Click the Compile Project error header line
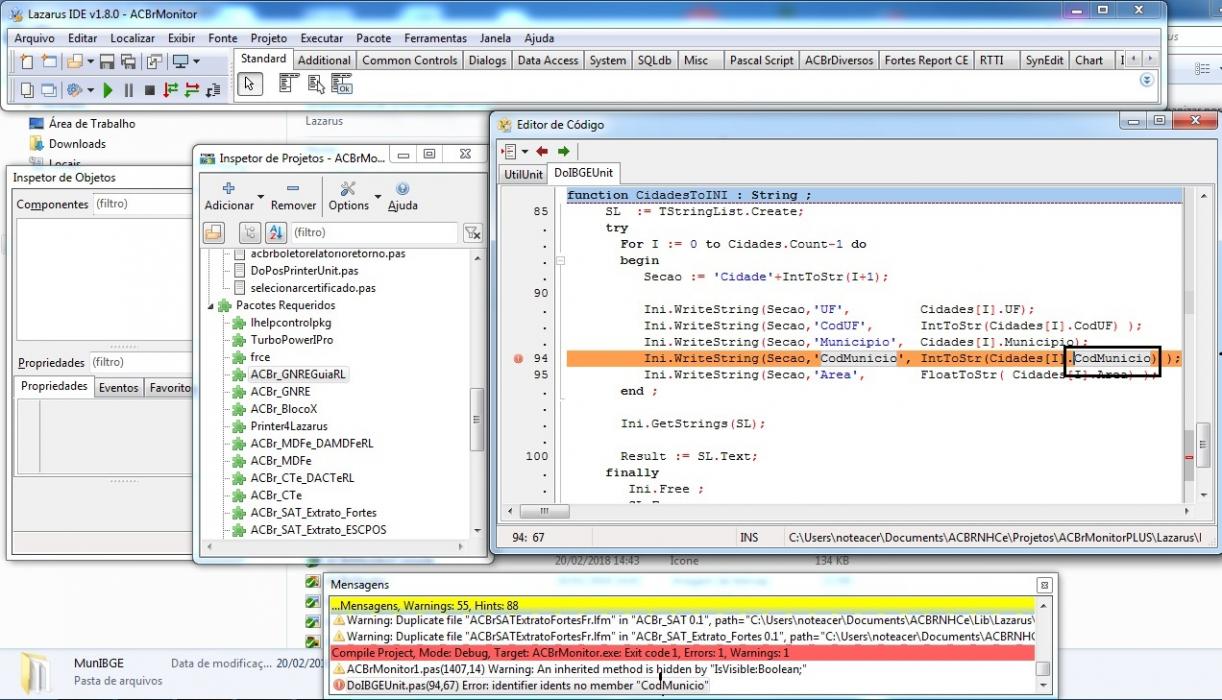 (x=683, y=652)
